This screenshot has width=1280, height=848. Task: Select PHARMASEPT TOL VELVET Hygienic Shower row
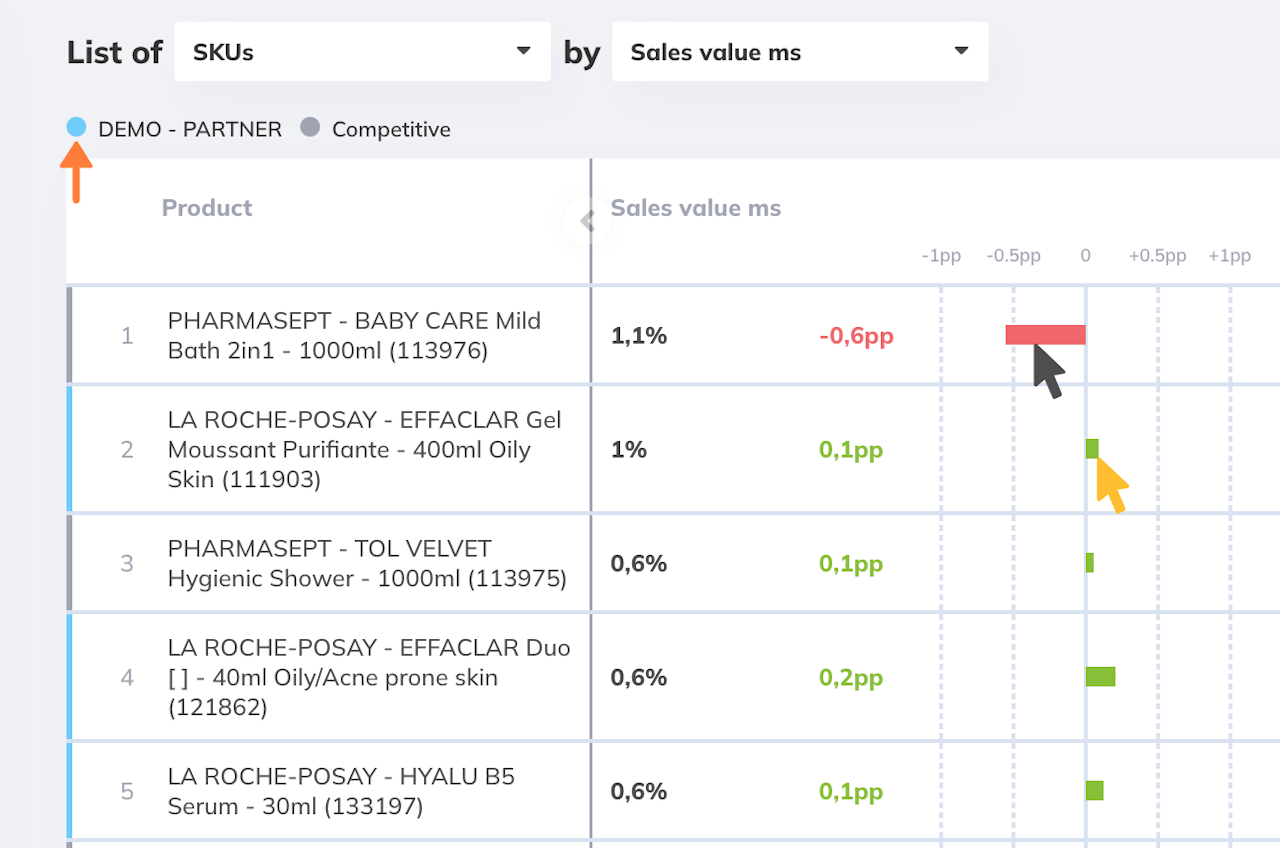(366, 563)
